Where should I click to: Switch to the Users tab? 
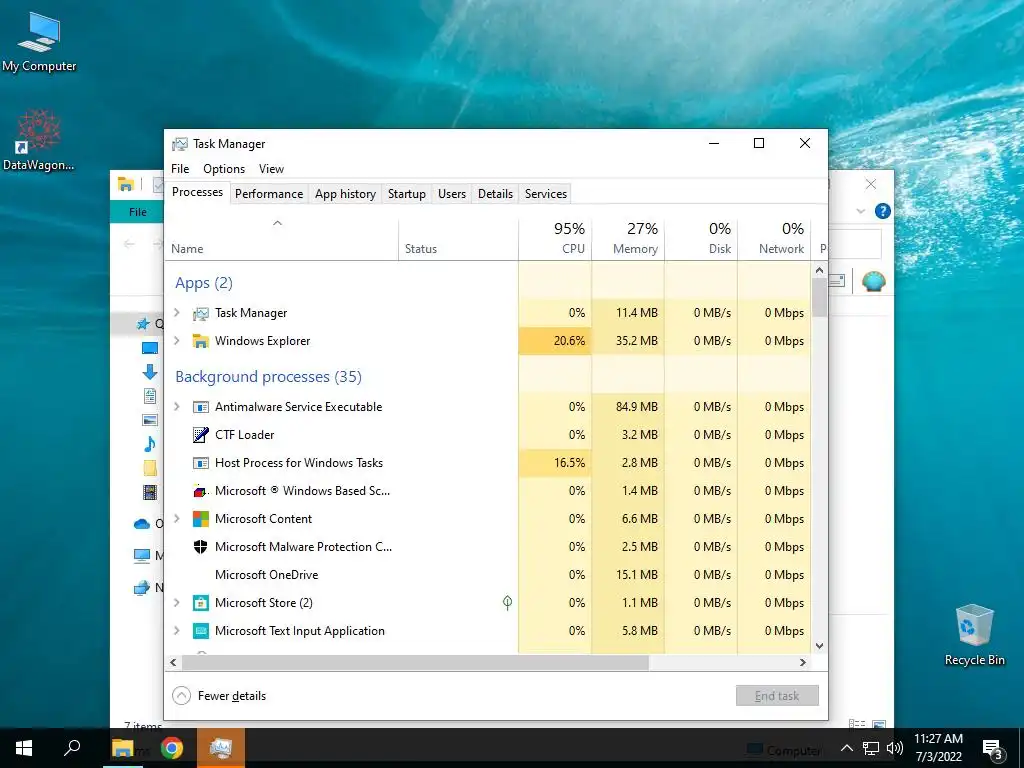point(452,194)
